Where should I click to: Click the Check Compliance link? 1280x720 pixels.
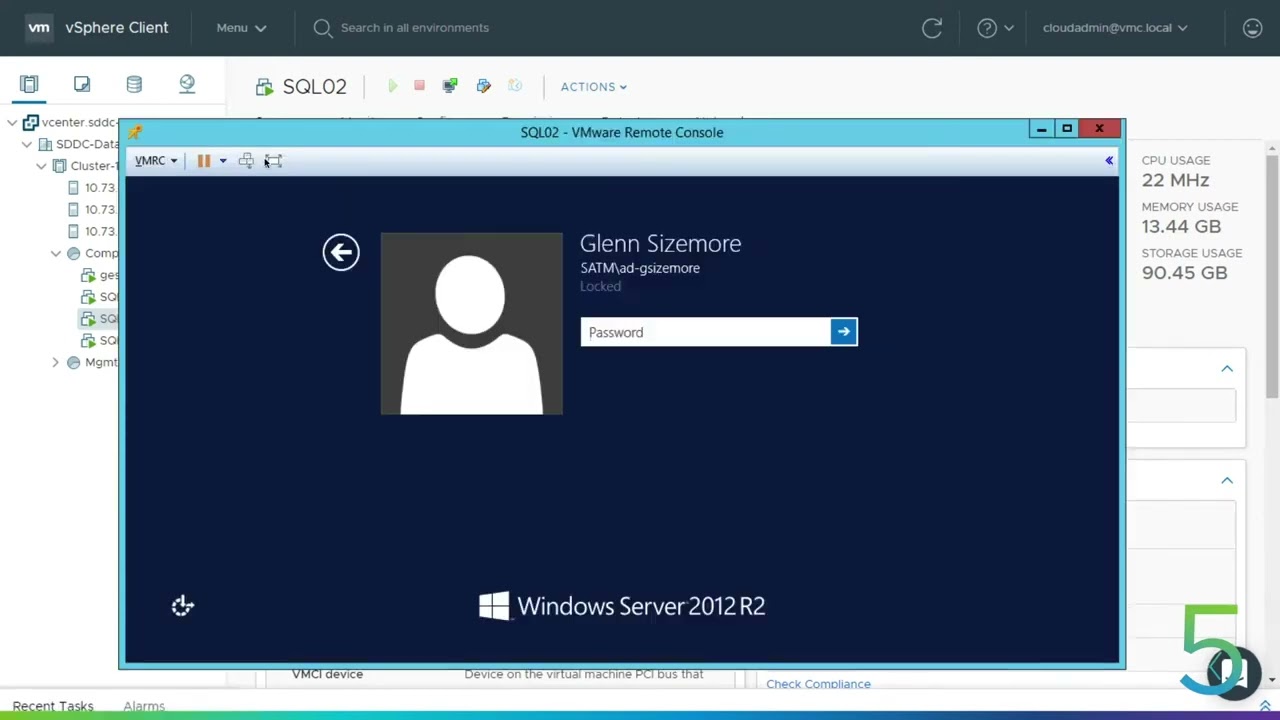coord(818,684)
